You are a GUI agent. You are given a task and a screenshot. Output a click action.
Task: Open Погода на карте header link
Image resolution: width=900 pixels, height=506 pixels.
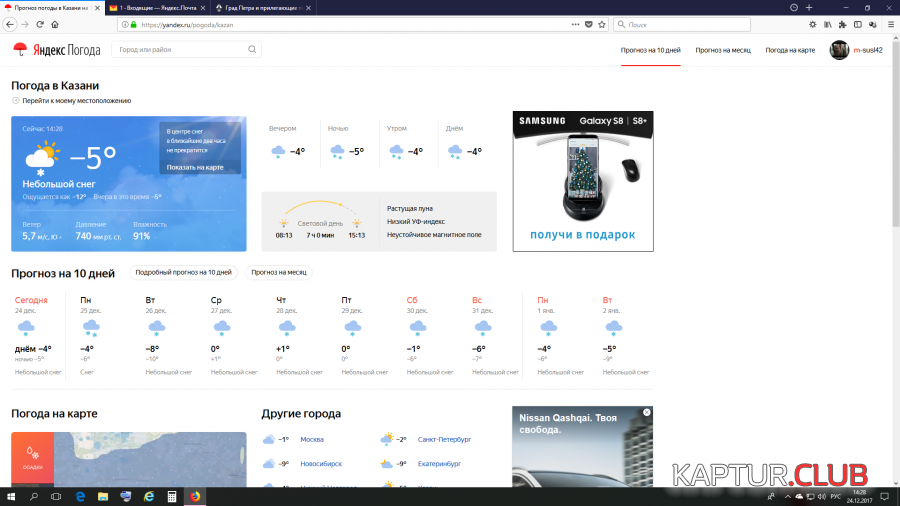790,50
